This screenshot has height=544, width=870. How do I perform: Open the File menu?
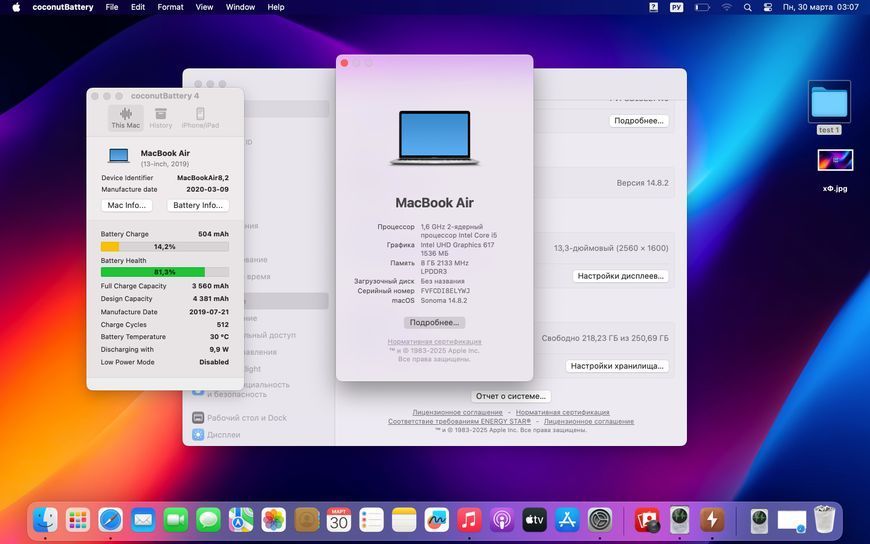coord(112,7)
